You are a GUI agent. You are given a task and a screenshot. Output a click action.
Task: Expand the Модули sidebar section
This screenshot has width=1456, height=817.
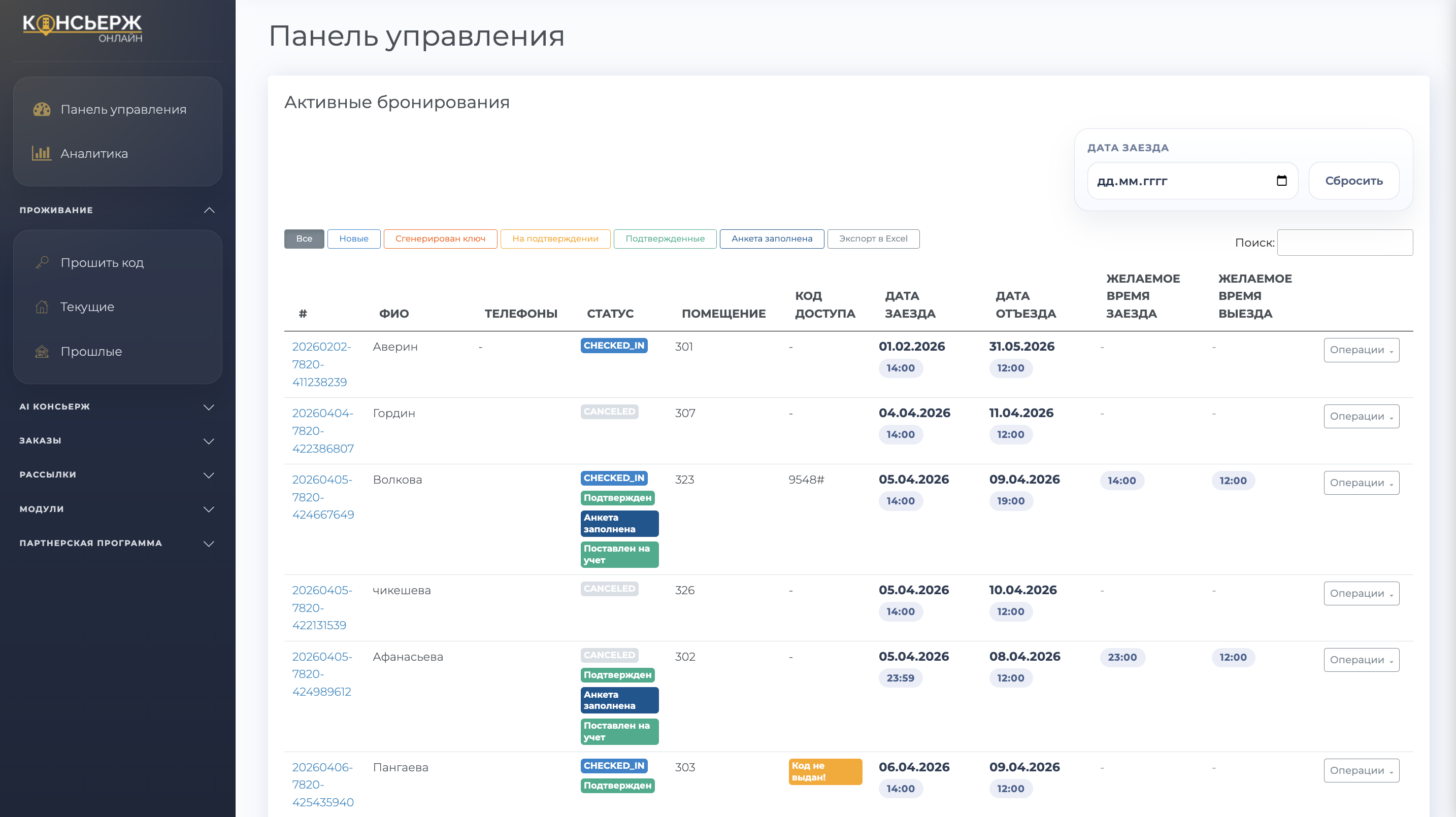[x=209, y=509]
